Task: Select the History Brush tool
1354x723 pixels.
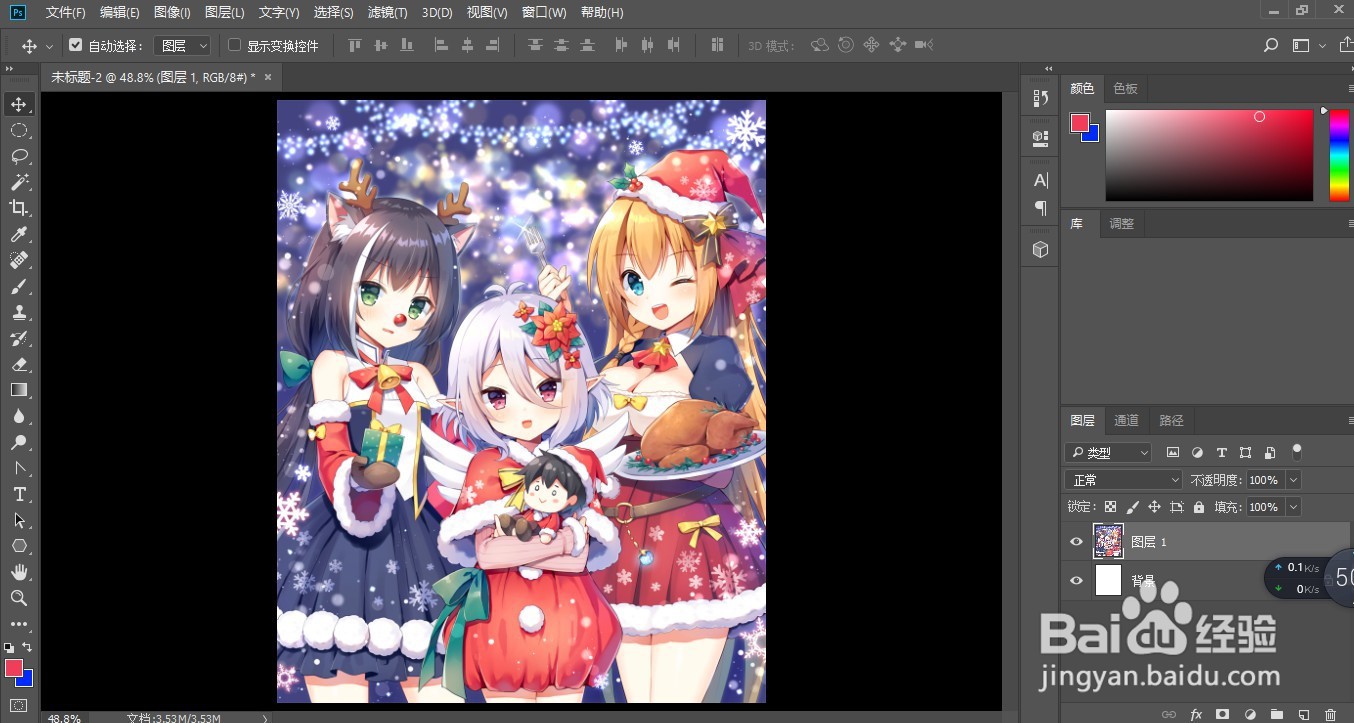Action: click(x=19, y=338)
